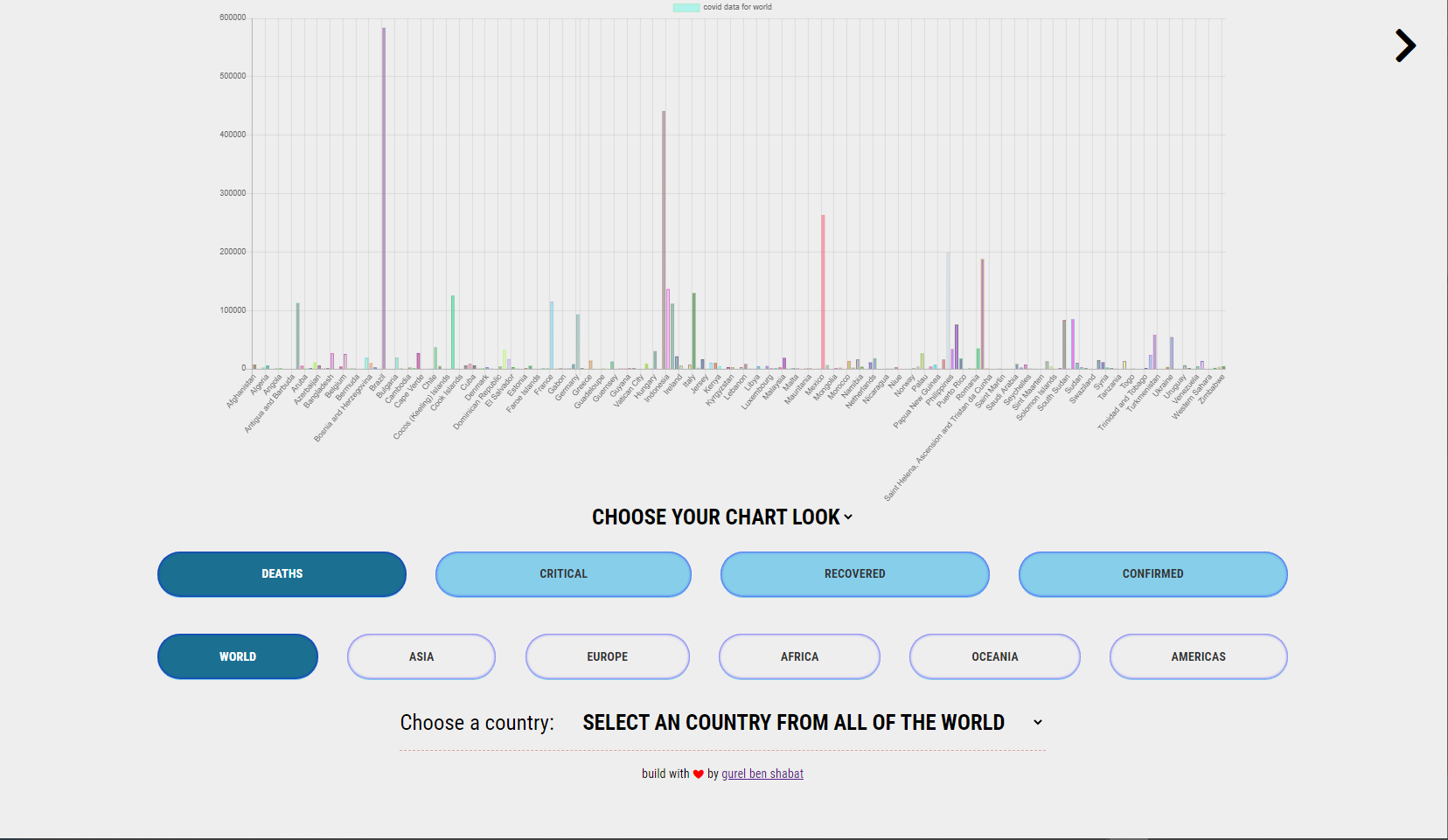Click the country dropdown arrow
The height and width of the screenshot is (840, 1448).
point(1038,723)
